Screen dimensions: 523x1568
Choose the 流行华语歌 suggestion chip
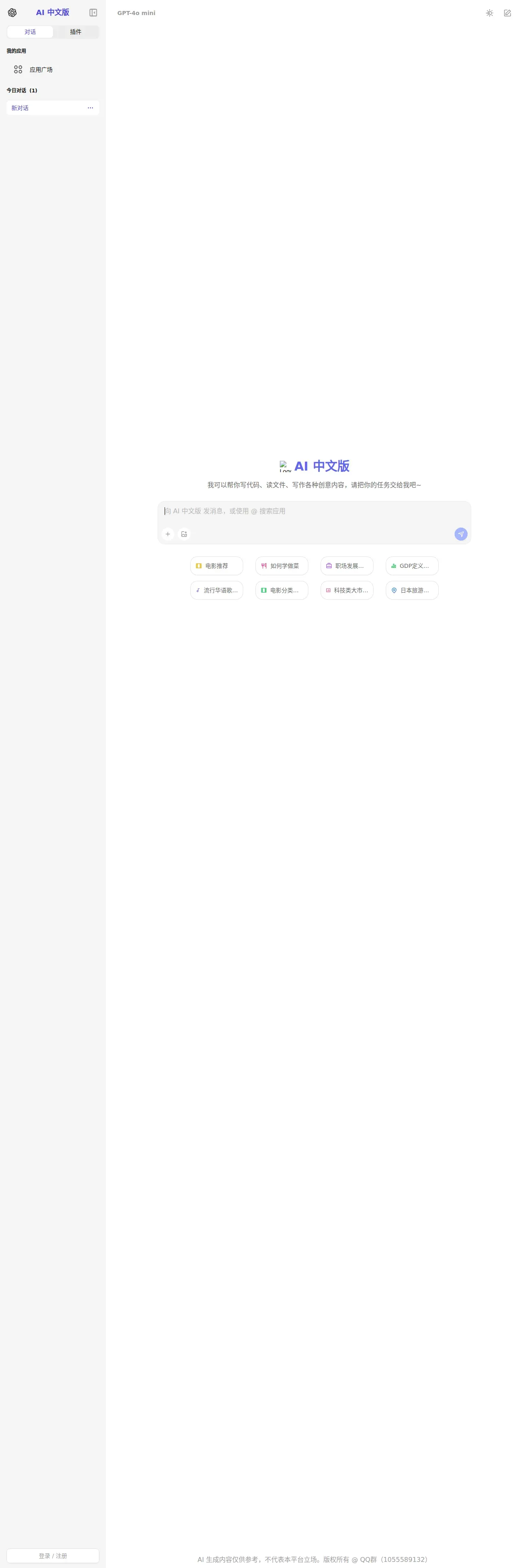point(217,590)
